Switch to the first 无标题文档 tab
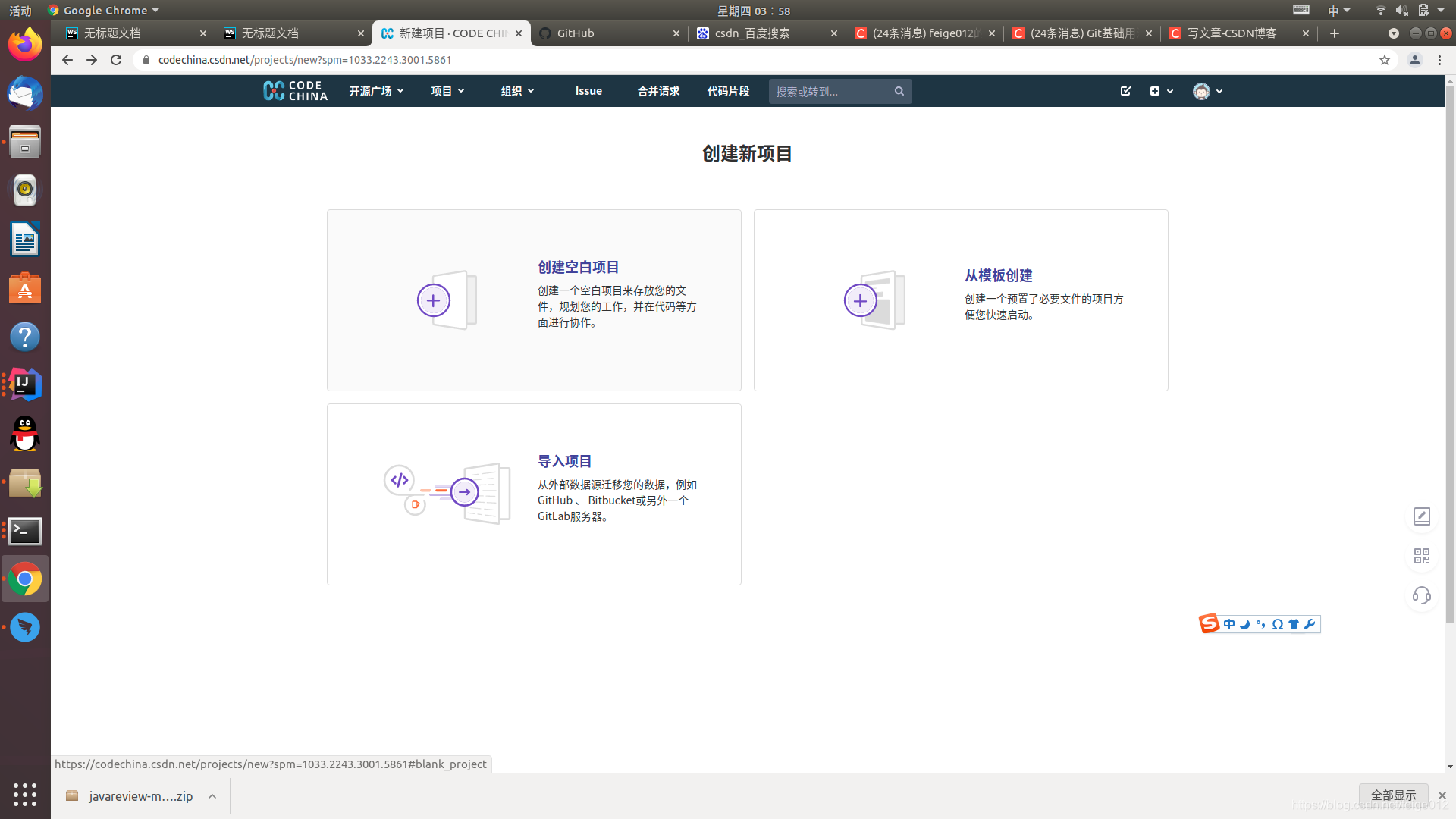Image resolution: width=1456 pixels, height=819 pixels. click(x=136, y=33)
